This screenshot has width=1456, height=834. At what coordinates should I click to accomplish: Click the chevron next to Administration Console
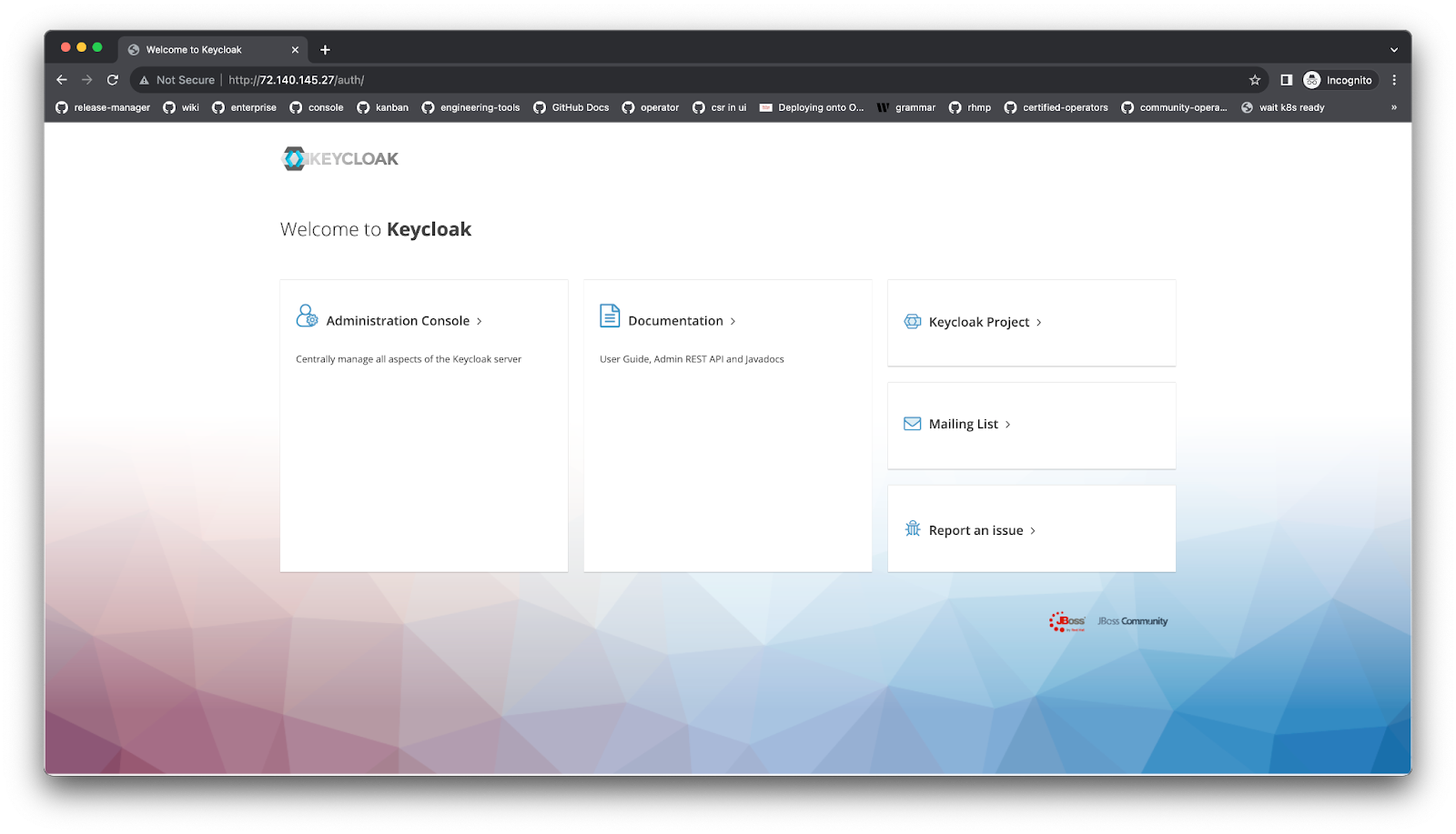pyautogui.click(x=480, y=321)
